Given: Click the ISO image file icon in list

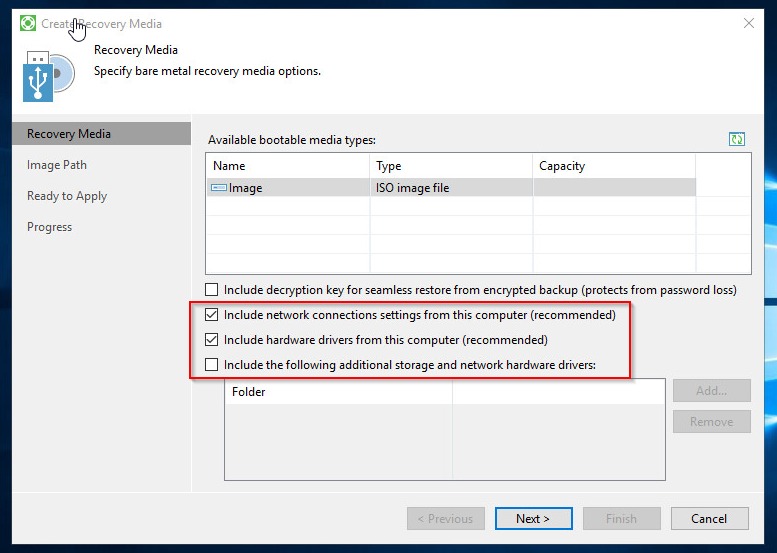Looking at the screenshot, I should 219,188.
